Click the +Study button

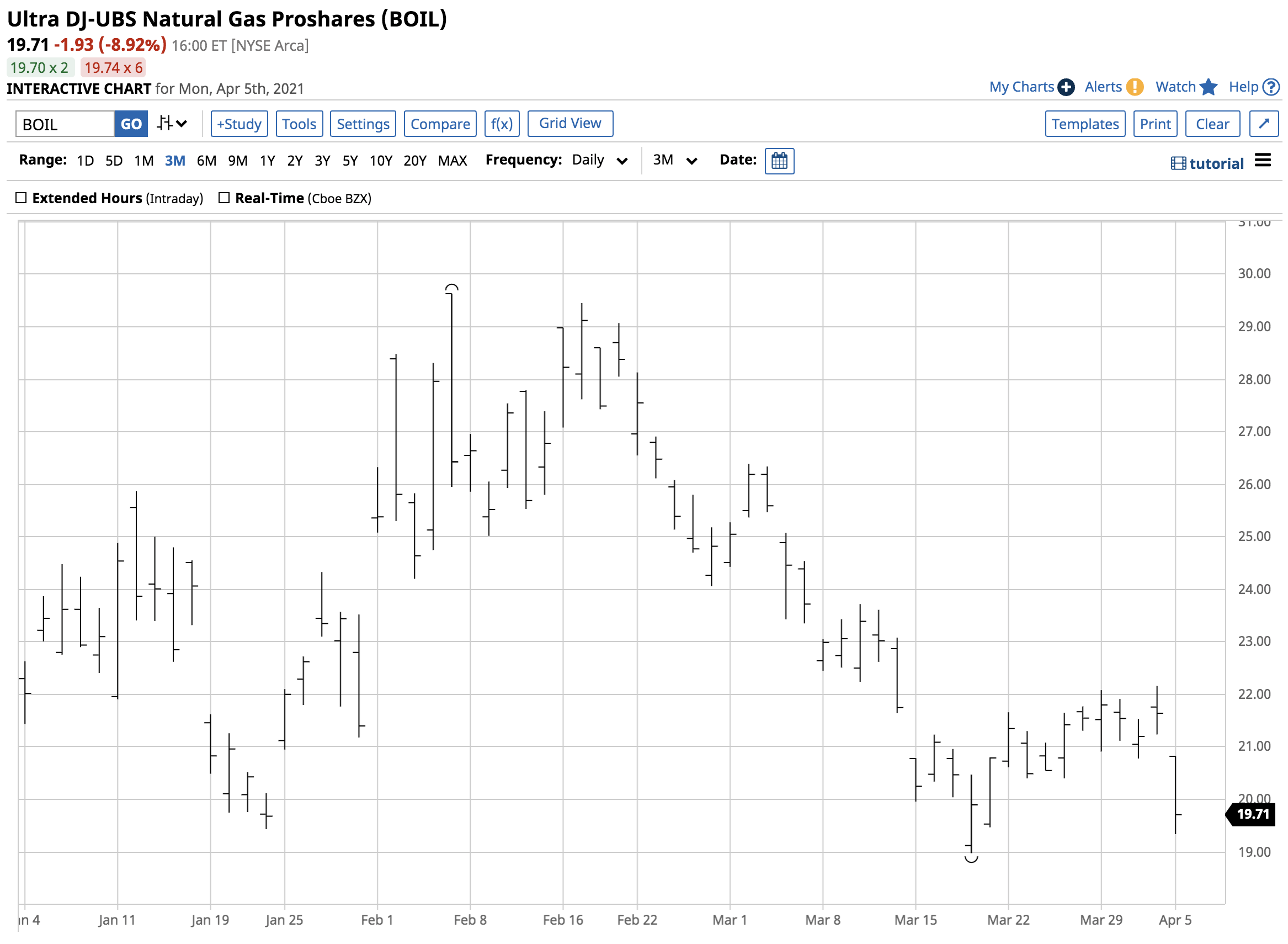tap(239, 124)
